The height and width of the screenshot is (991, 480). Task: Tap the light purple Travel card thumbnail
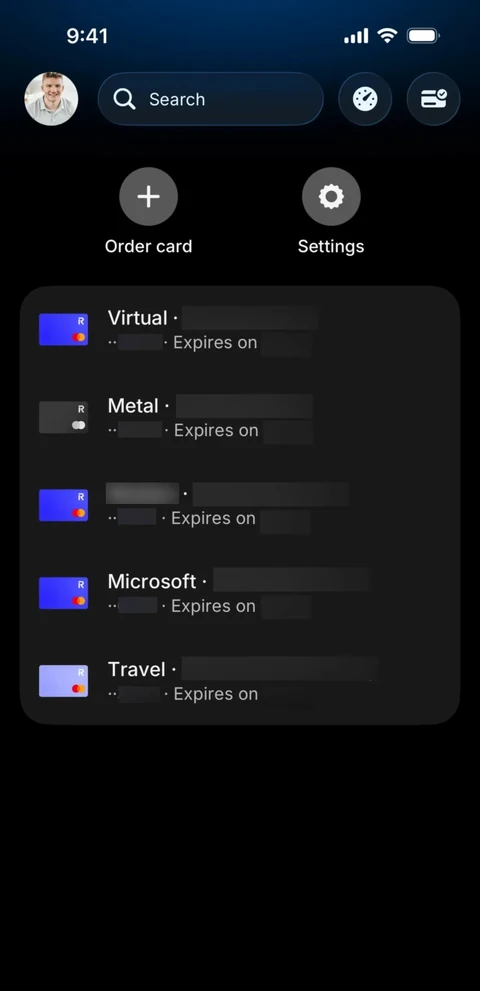click(63, 681)
